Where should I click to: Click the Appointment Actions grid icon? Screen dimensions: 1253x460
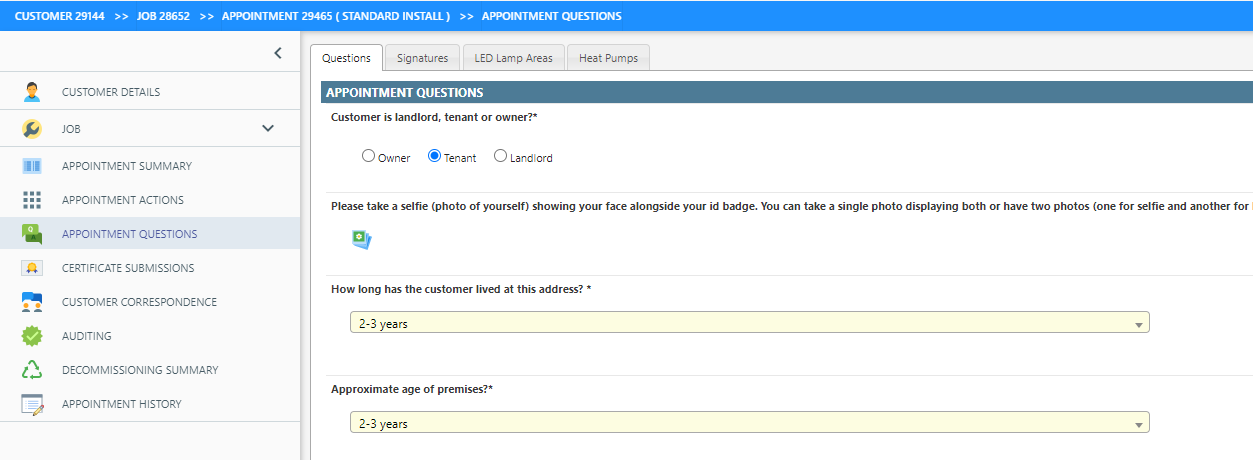pos(32,200)
